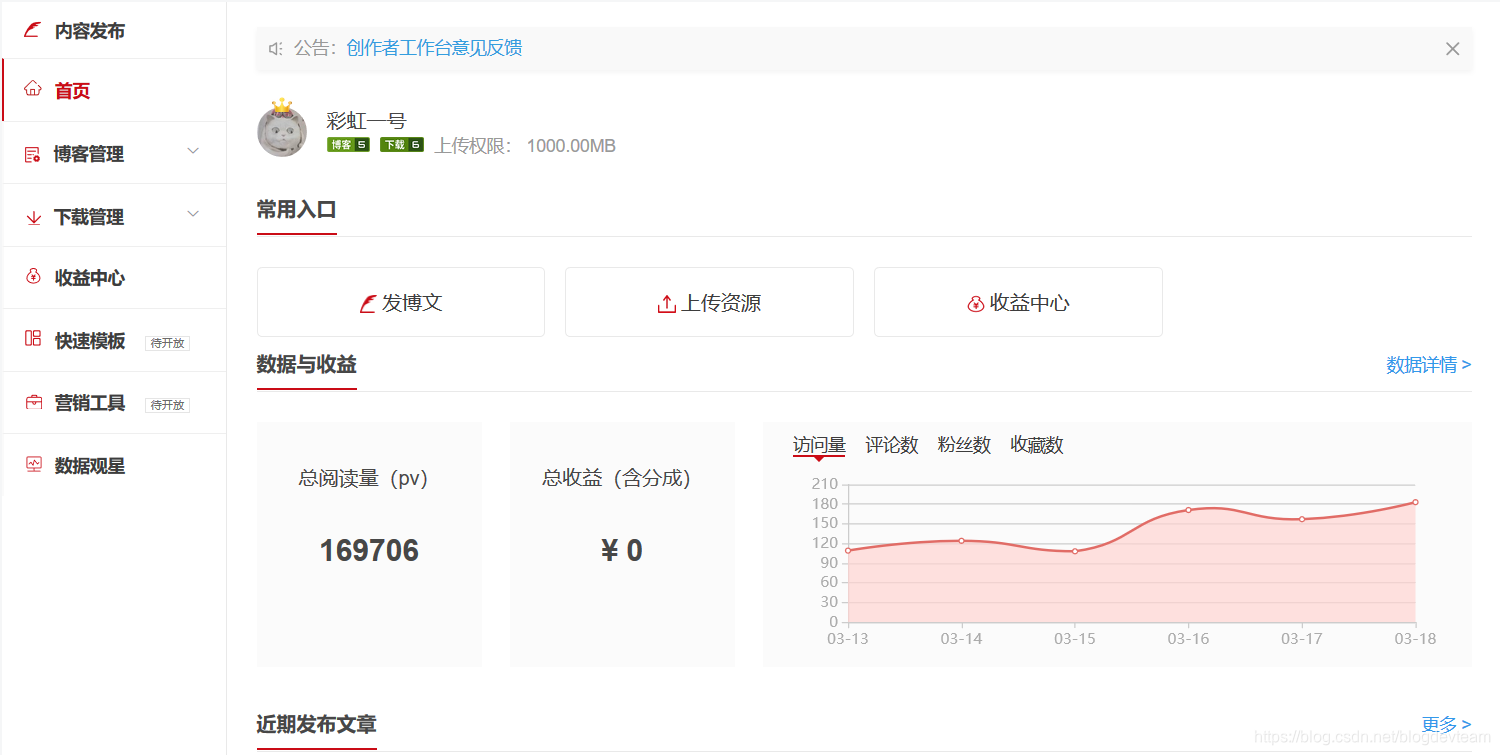
Task: Switch chart to 评论数 tab
Action: click(892, 445)
